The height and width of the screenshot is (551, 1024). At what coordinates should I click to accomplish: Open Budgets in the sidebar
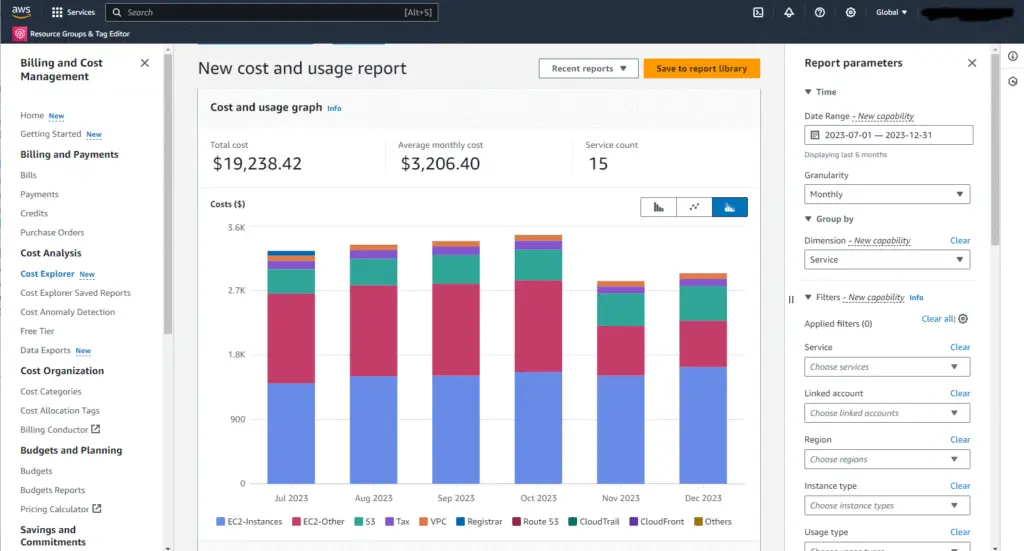pyautogui.click(x=36, y=471)
